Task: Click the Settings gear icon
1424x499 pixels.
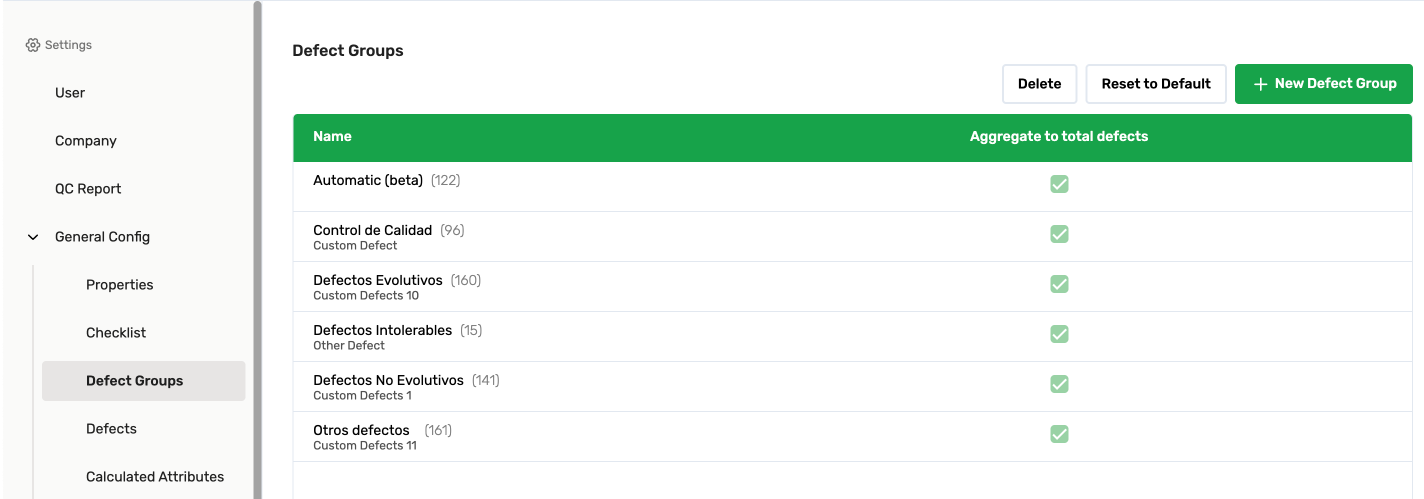Action: [x=33, y=45]
